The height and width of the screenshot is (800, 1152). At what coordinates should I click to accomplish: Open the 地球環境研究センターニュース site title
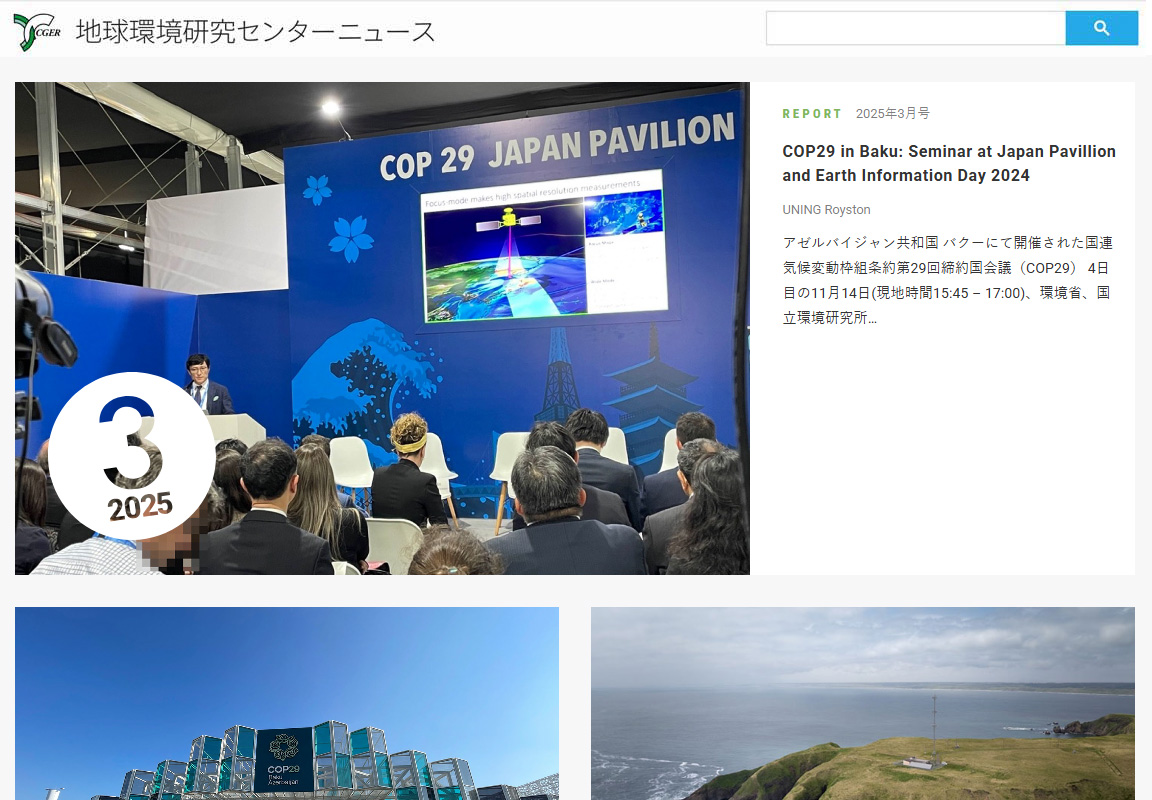(256, 32)
